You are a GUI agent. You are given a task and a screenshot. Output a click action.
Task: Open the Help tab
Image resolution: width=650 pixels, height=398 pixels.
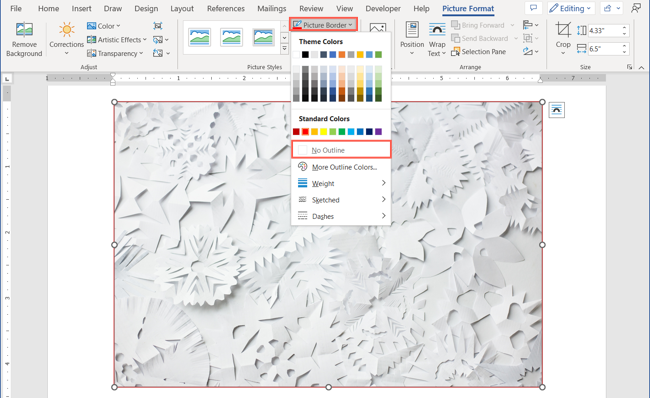pyautogui.click(x=421, y=8)
